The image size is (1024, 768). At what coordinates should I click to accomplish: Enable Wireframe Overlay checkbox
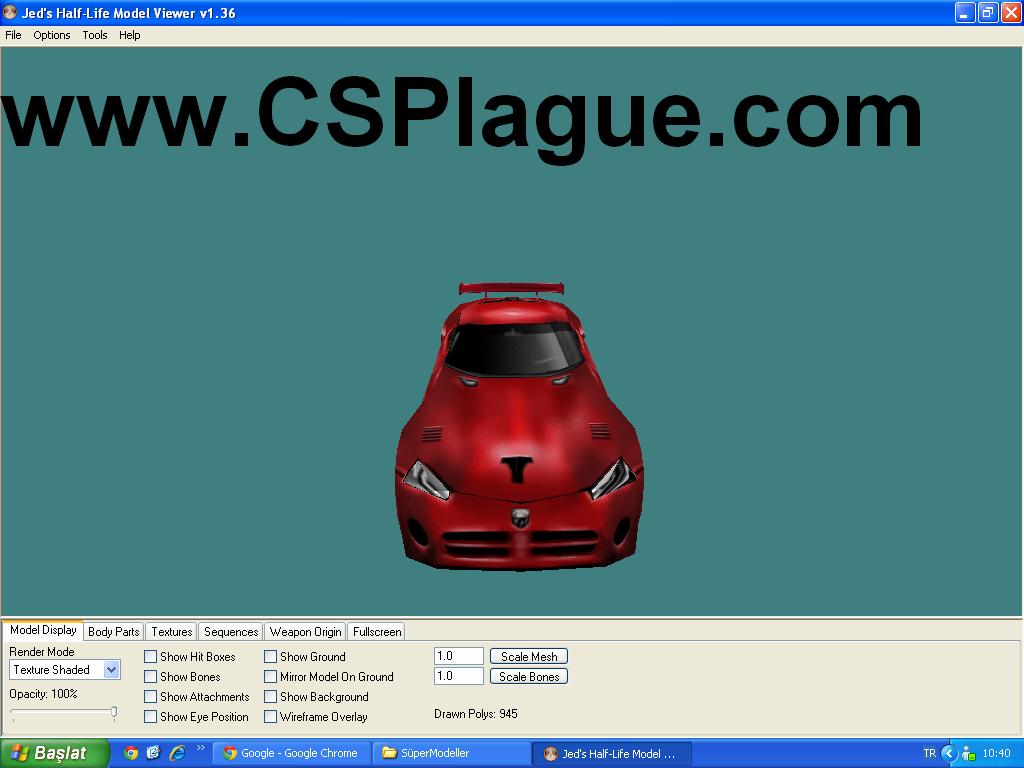coord(271,717)
